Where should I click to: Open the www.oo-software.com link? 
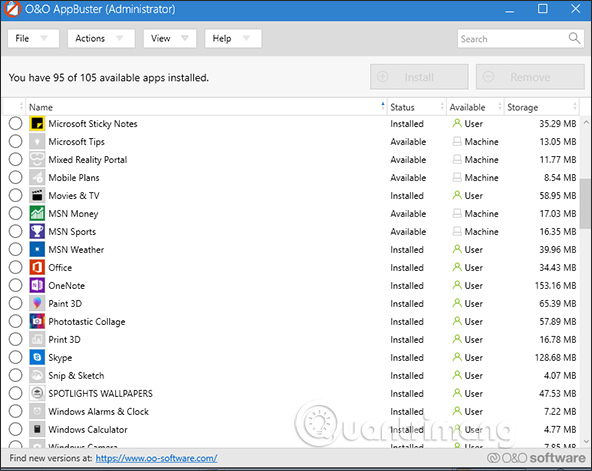[156, 458]
